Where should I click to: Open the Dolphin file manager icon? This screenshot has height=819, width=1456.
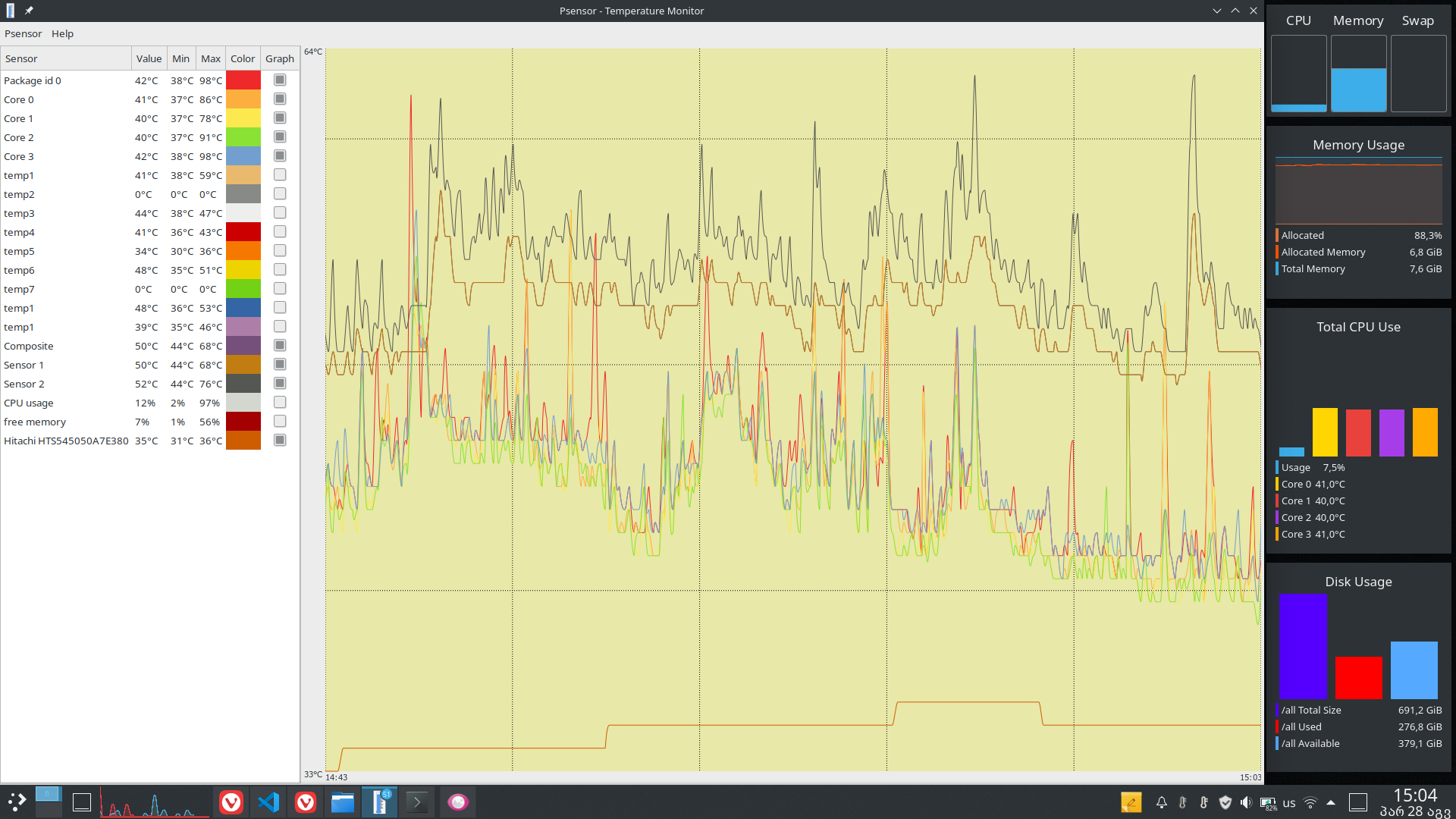click(342, 802)
